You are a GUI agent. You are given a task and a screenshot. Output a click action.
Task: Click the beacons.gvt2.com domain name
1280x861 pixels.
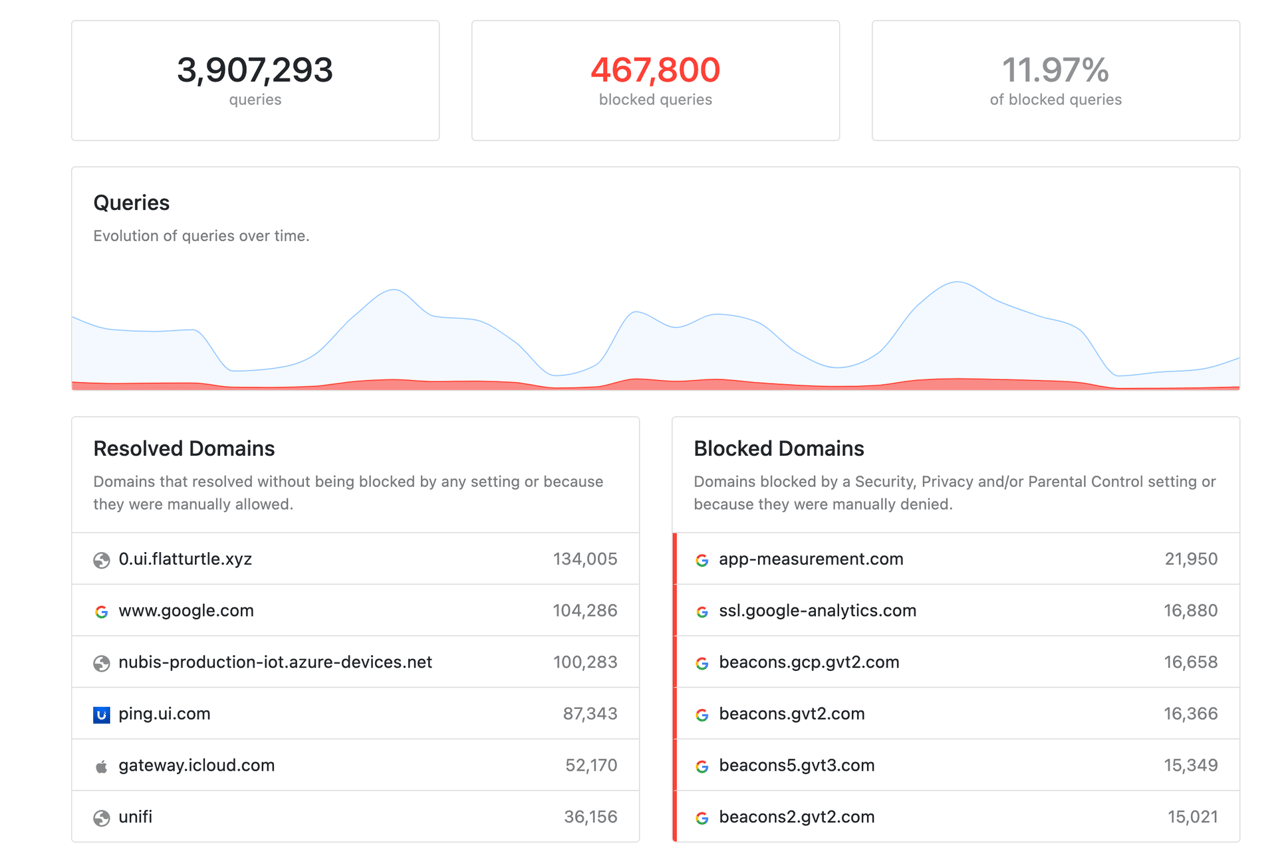[x=792, y=714]
